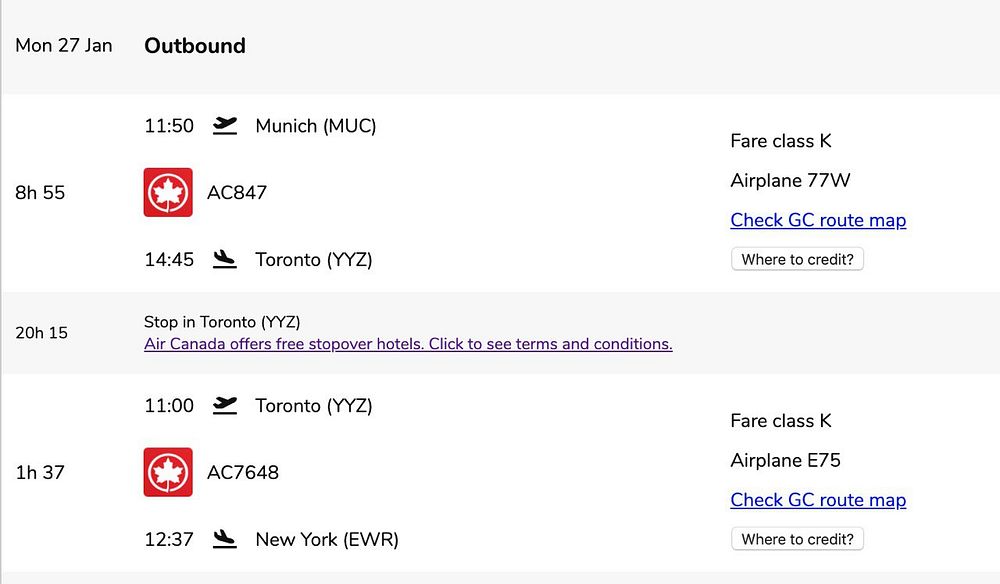Open GC route map for flight AC847
The width and height of the screenshot is (1000, 584).
[x=818, y=220]
